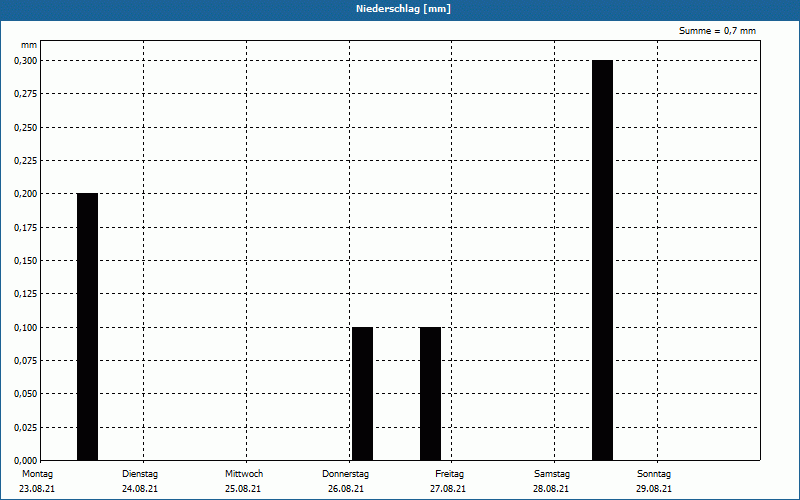
Task: Click the Donnerstag axis label
Action: coord(345,474)
